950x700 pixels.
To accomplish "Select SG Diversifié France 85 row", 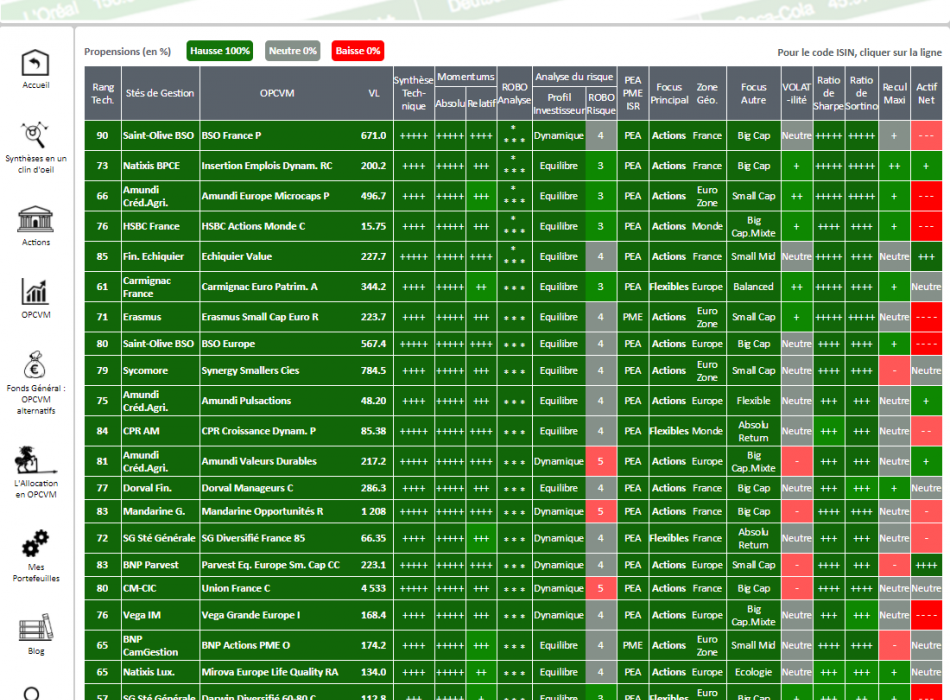I will 513,538.
